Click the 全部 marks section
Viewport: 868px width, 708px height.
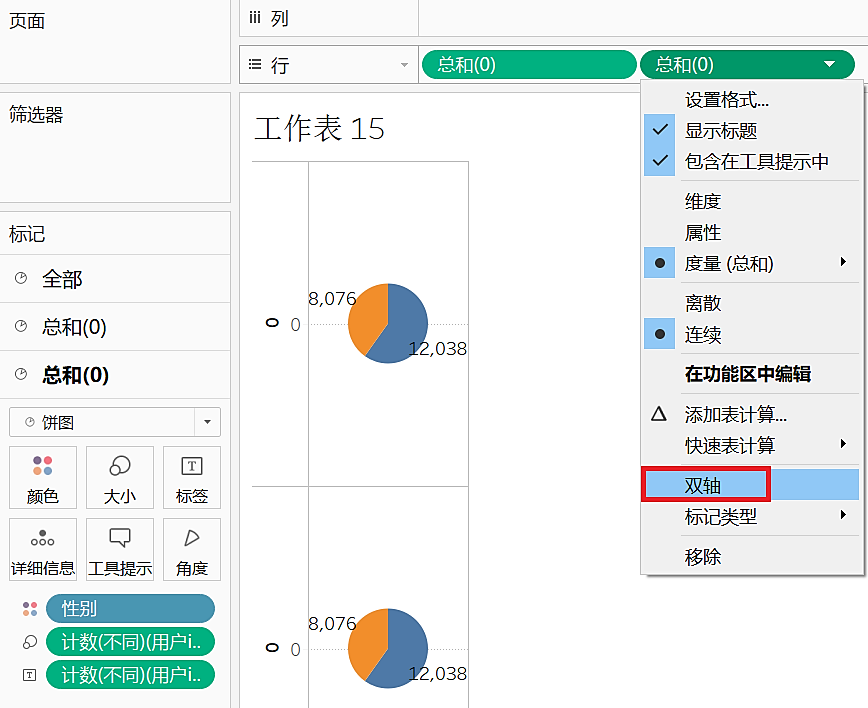coord(115,278)
